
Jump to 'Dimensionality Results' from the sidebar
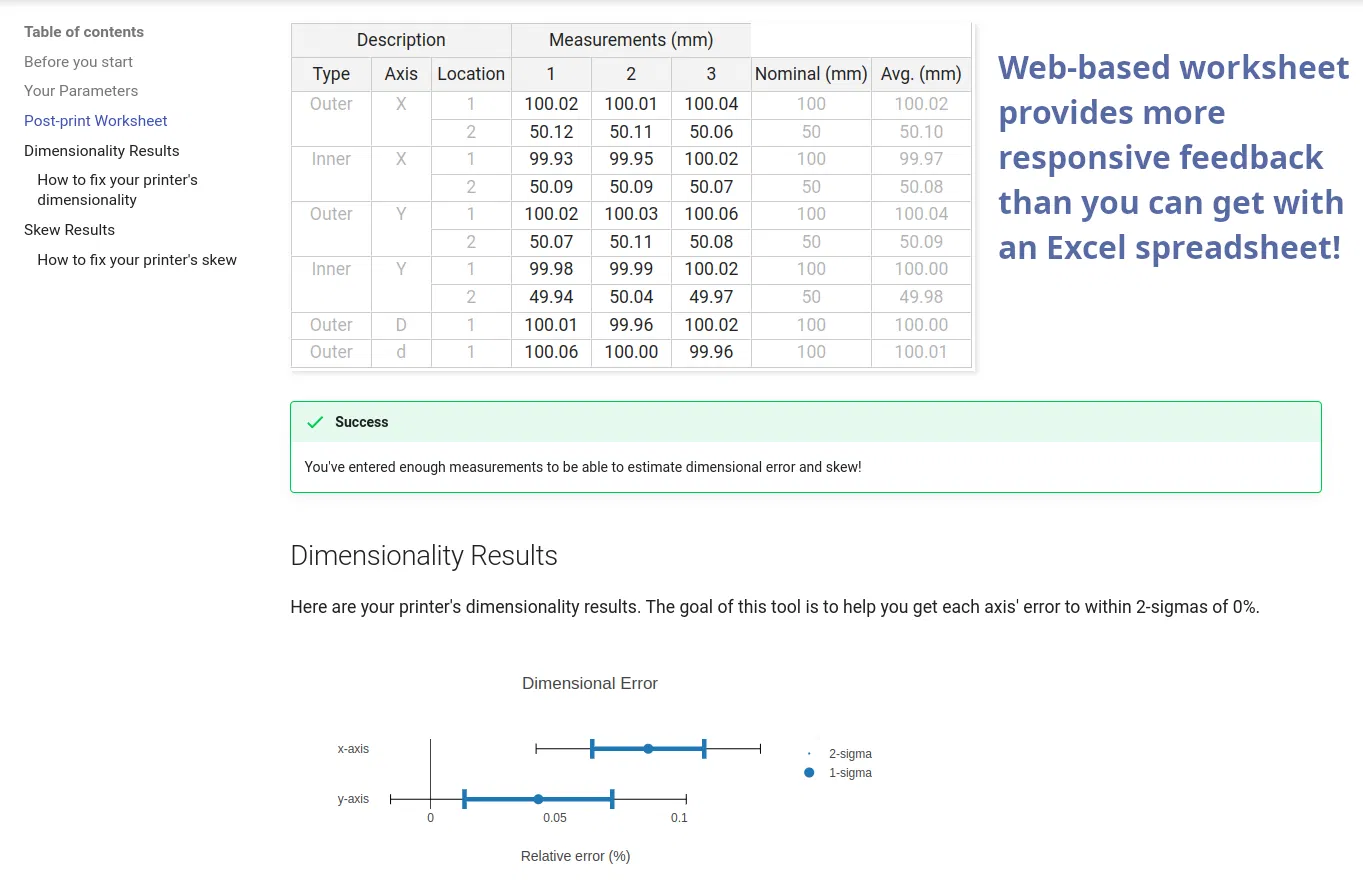coord(102,151)
